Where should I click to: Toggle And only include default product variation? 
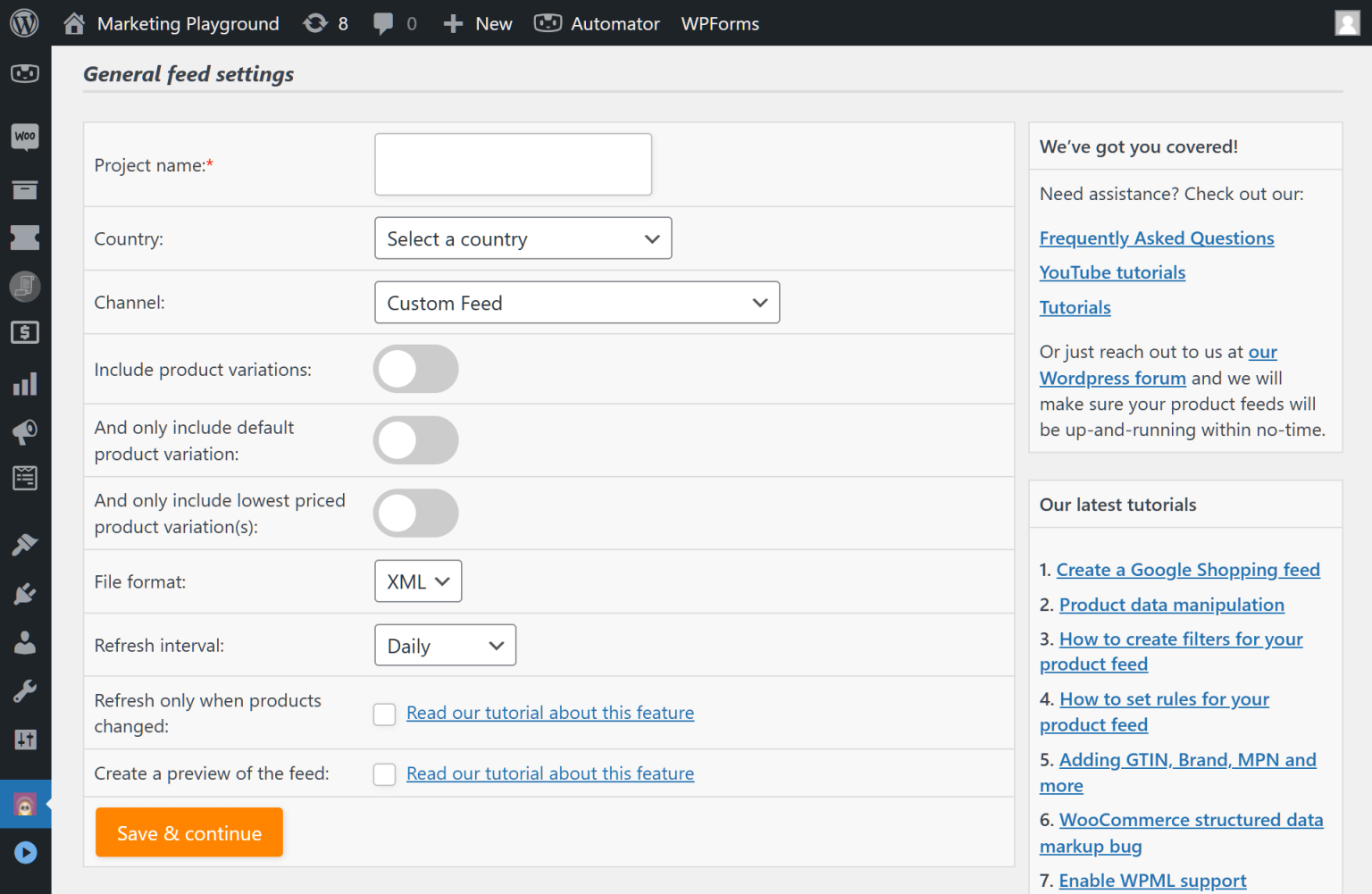pyautogui.click(x=415, y=440)
